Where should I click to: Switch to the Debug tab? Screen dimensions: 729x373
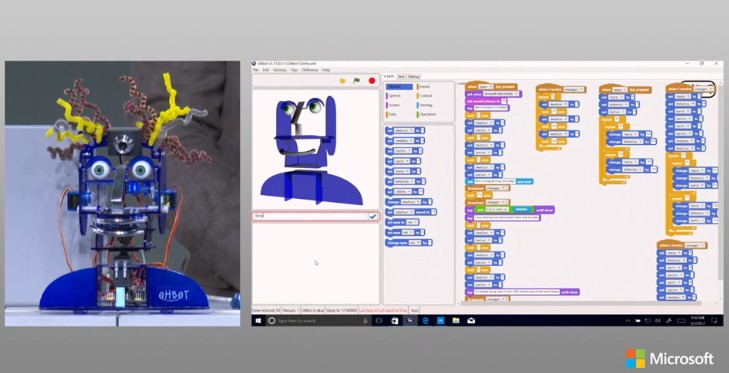pos(414,76)
